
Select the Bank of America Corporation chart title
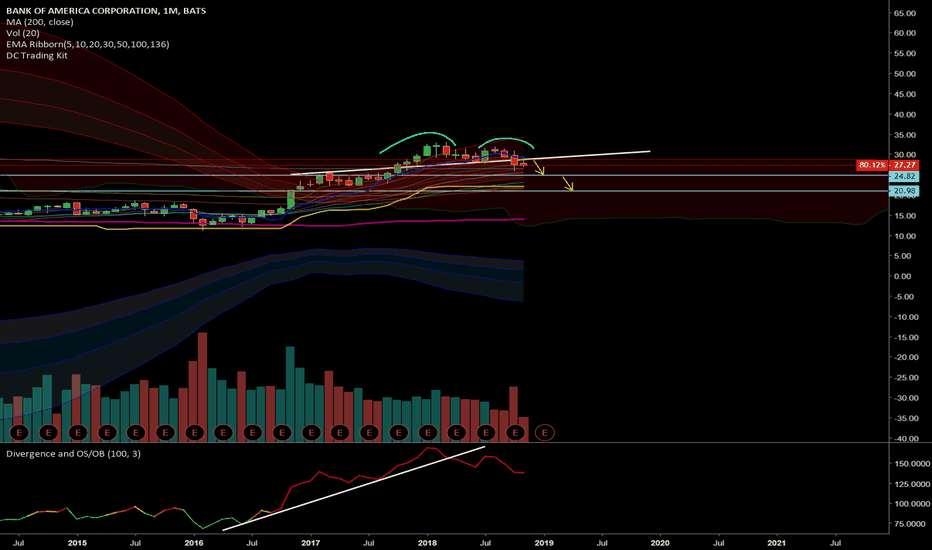106,11
